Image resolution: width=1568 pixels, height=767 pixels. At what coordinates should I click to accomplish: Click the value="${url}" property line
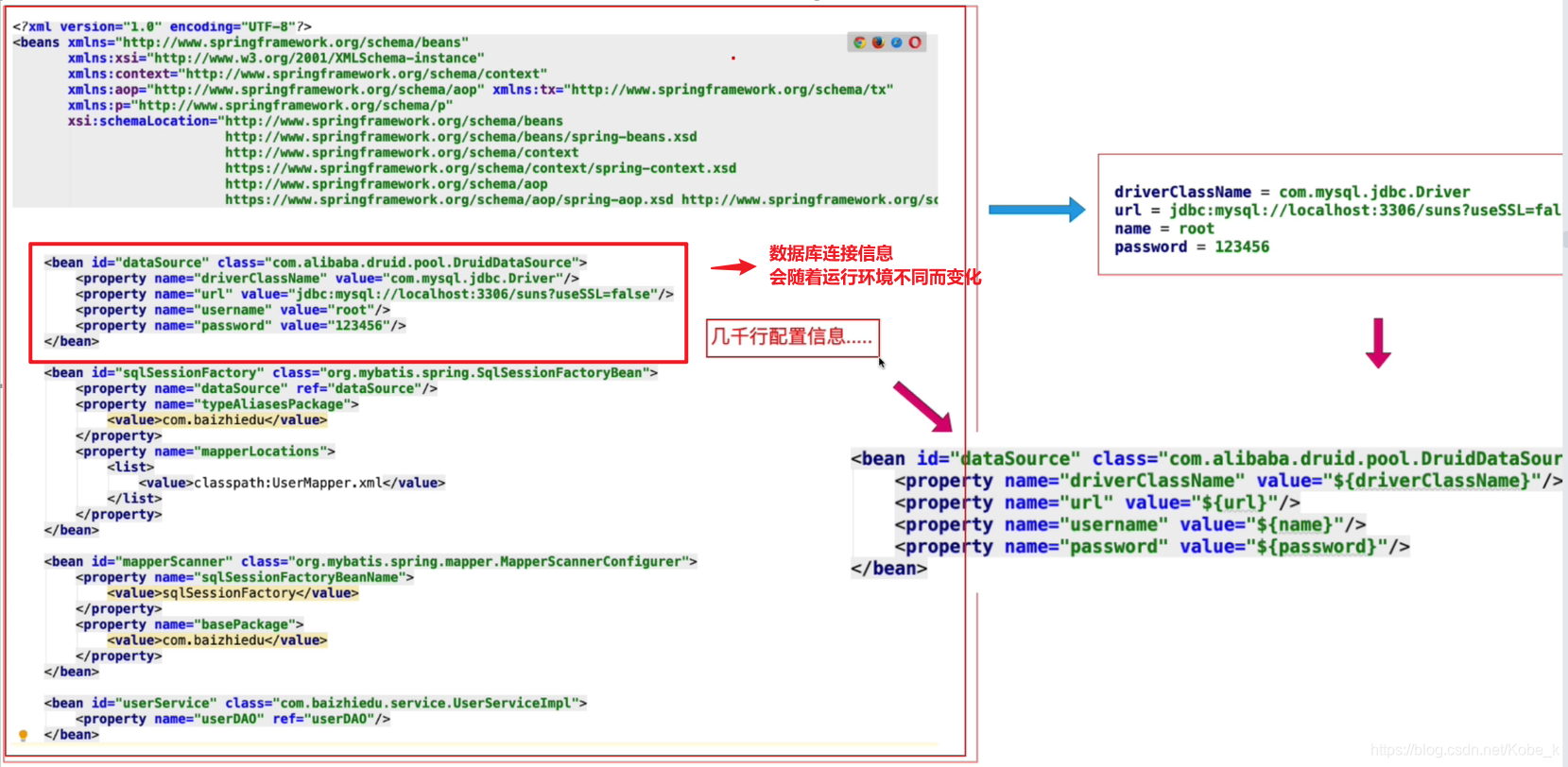click(x=1097, y=503)
